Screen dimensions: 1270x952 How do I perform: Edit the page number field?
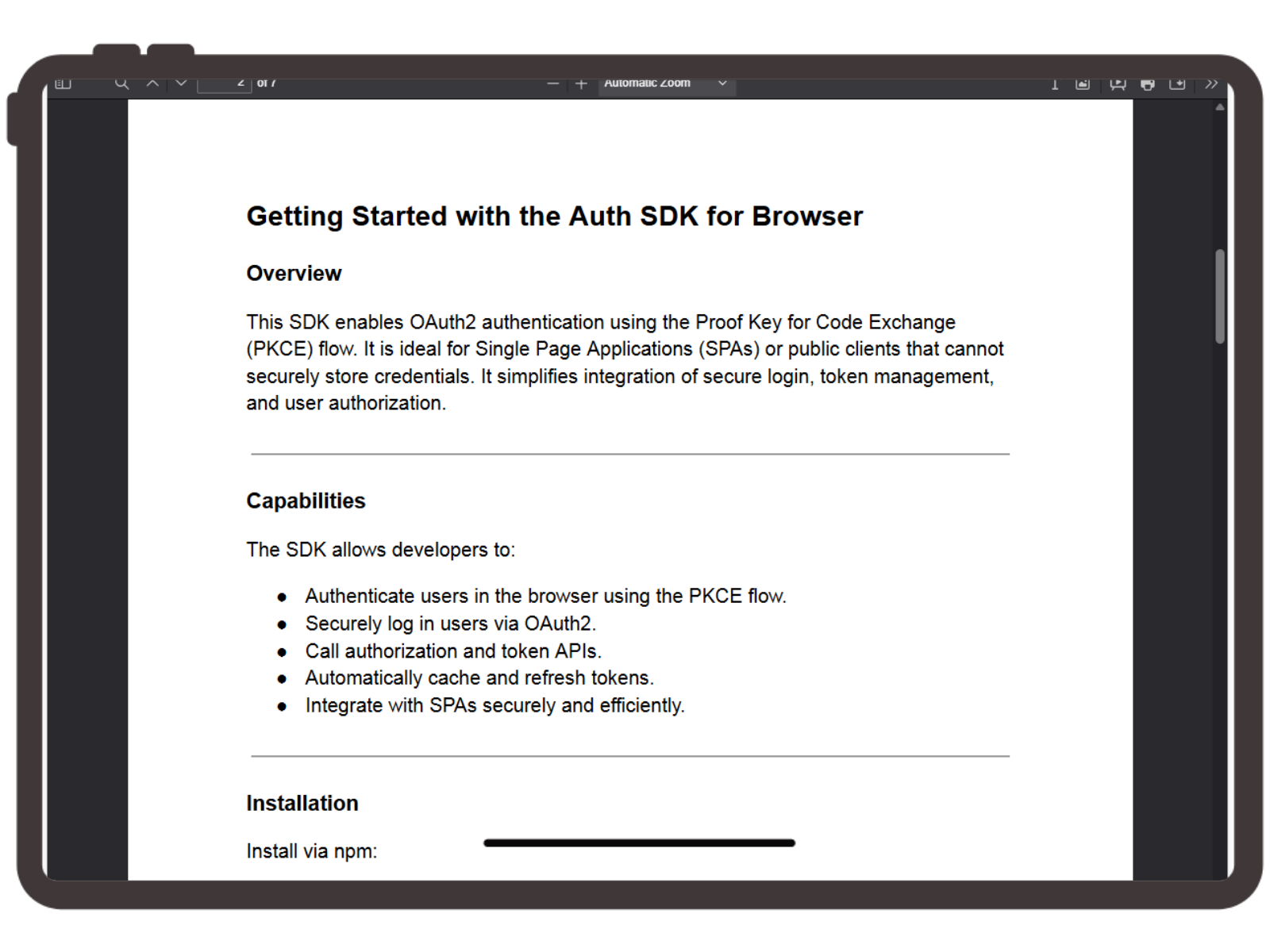click(226, 82)
